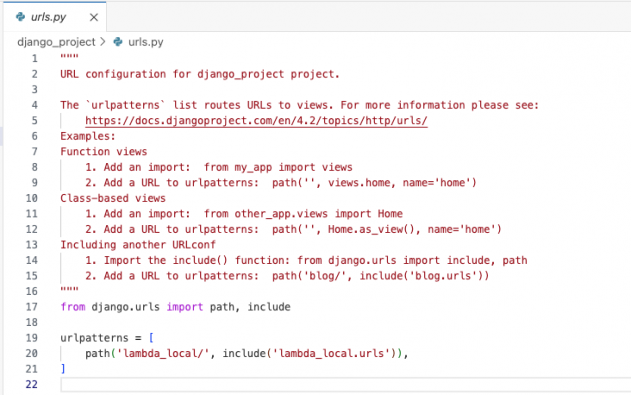Click the breadcrumb chevron after django_project

[x=103, y=41]
